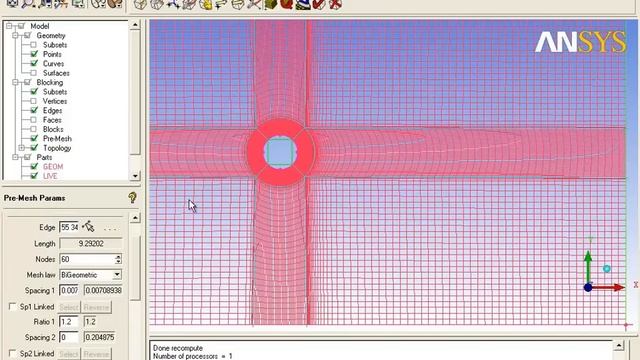Screen dimensions: 640x360
Task: Click the Nodes input field
Action: click(87, 259)
